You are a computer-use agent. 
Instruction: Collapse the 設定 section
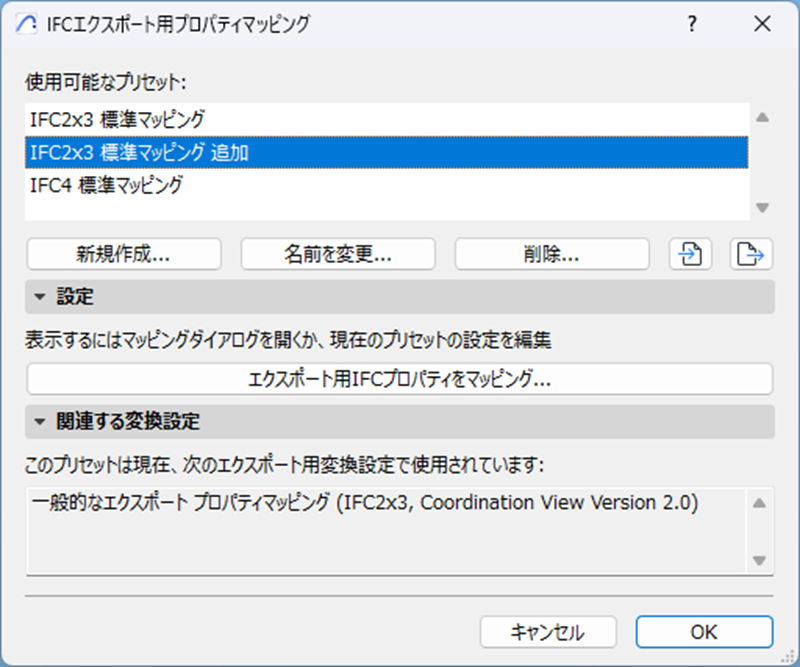click(40, 297)
